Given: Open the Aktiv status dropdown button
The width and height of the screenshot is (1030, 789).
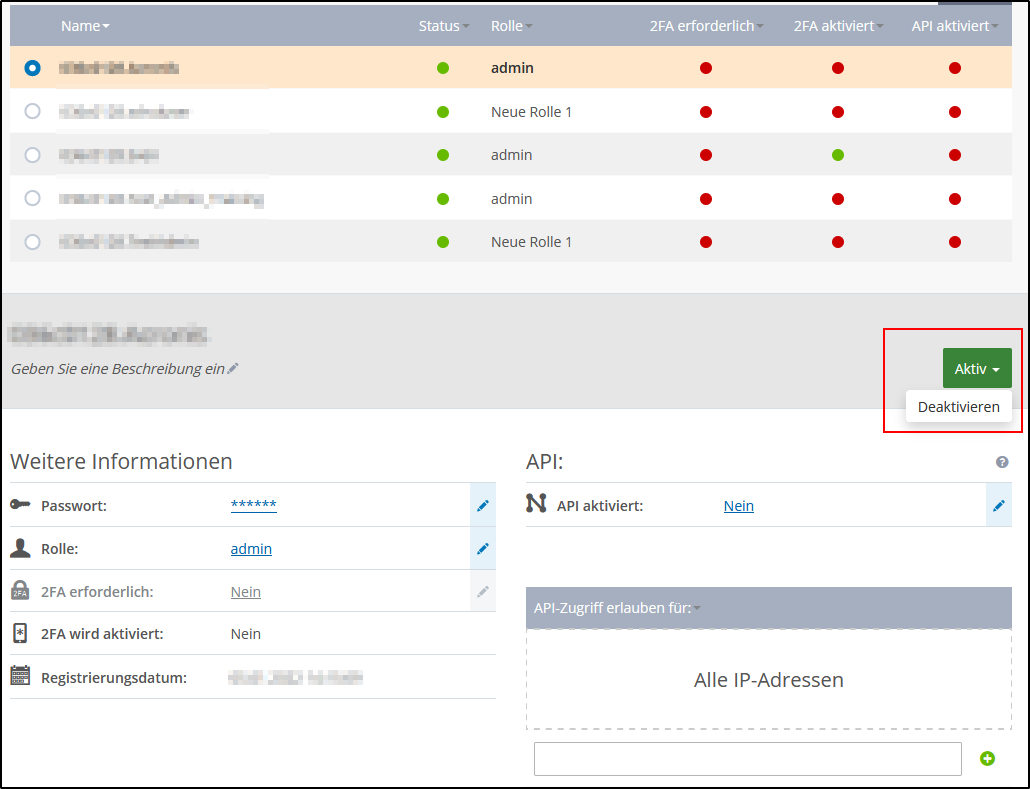Looking at the screenshot, I should 976,369.
